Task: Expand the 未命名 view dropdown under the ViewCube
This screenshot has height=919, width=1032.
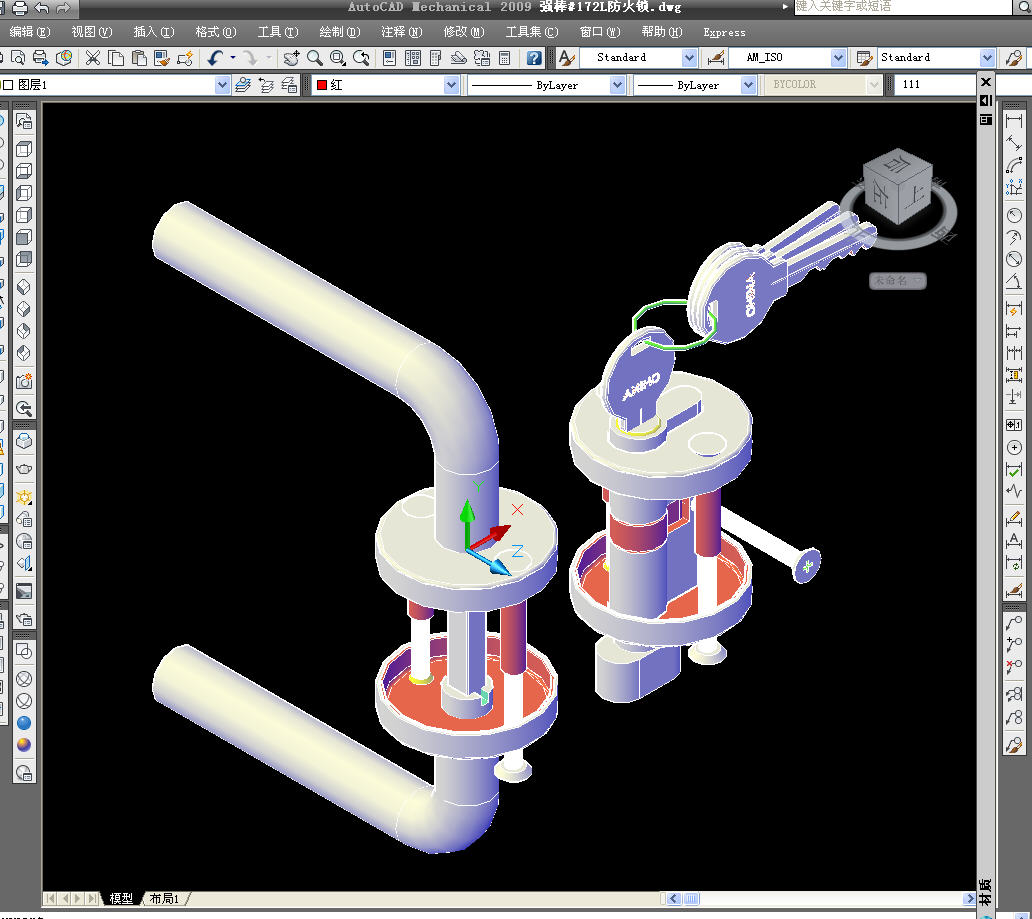Action: coord(898,280)
